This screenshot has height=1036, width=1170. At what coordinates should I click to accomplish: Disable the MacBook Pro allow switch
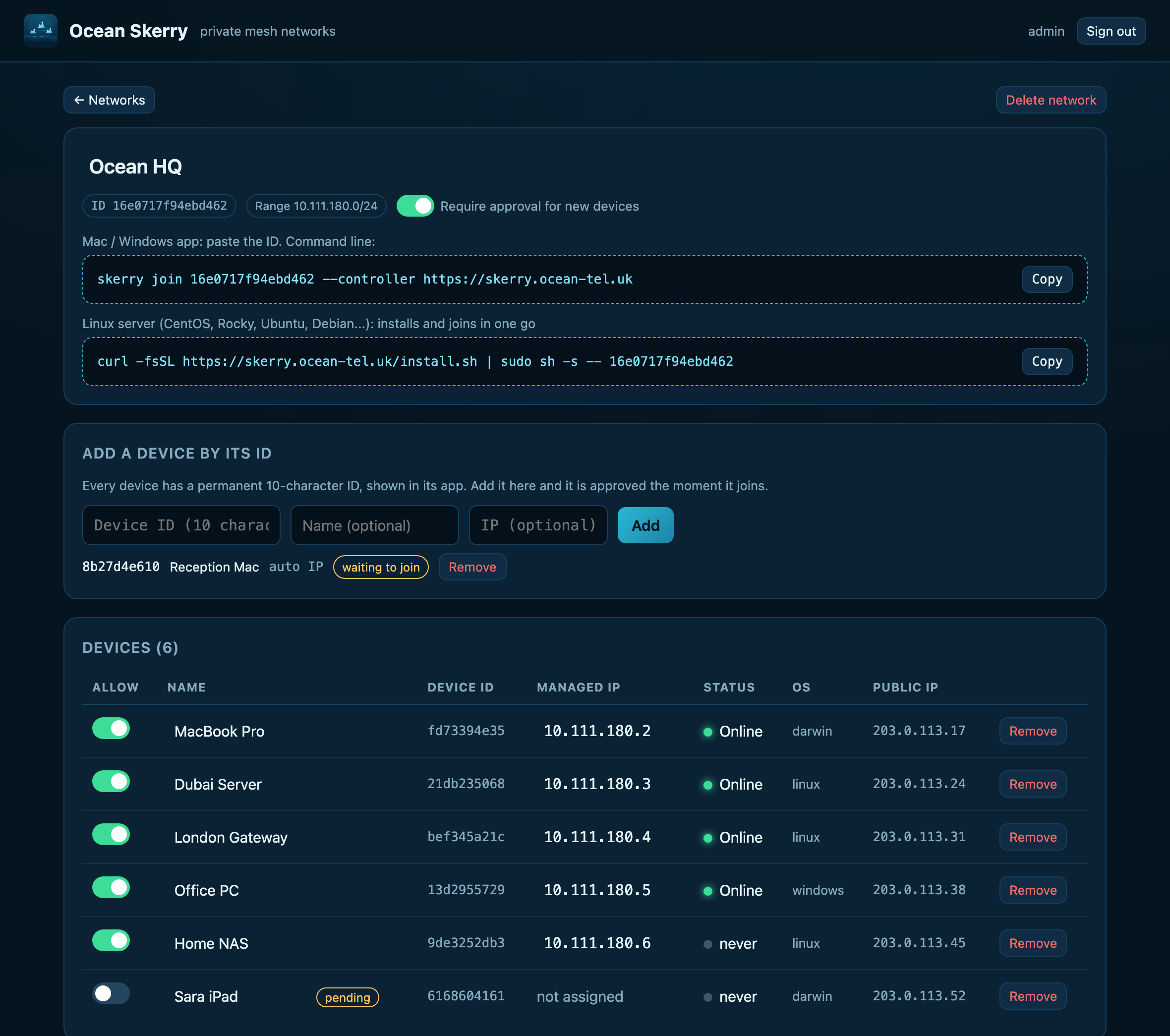(x=111, y=729)
